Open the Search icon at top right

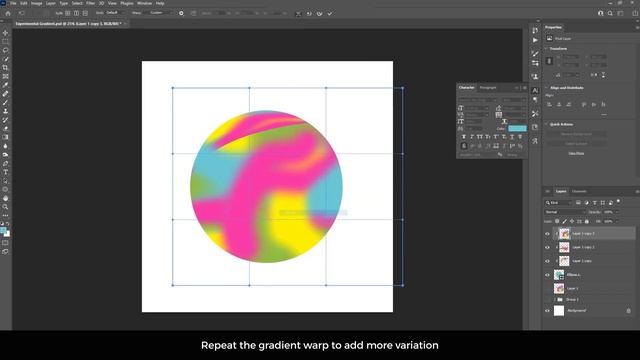pos(610,13)
